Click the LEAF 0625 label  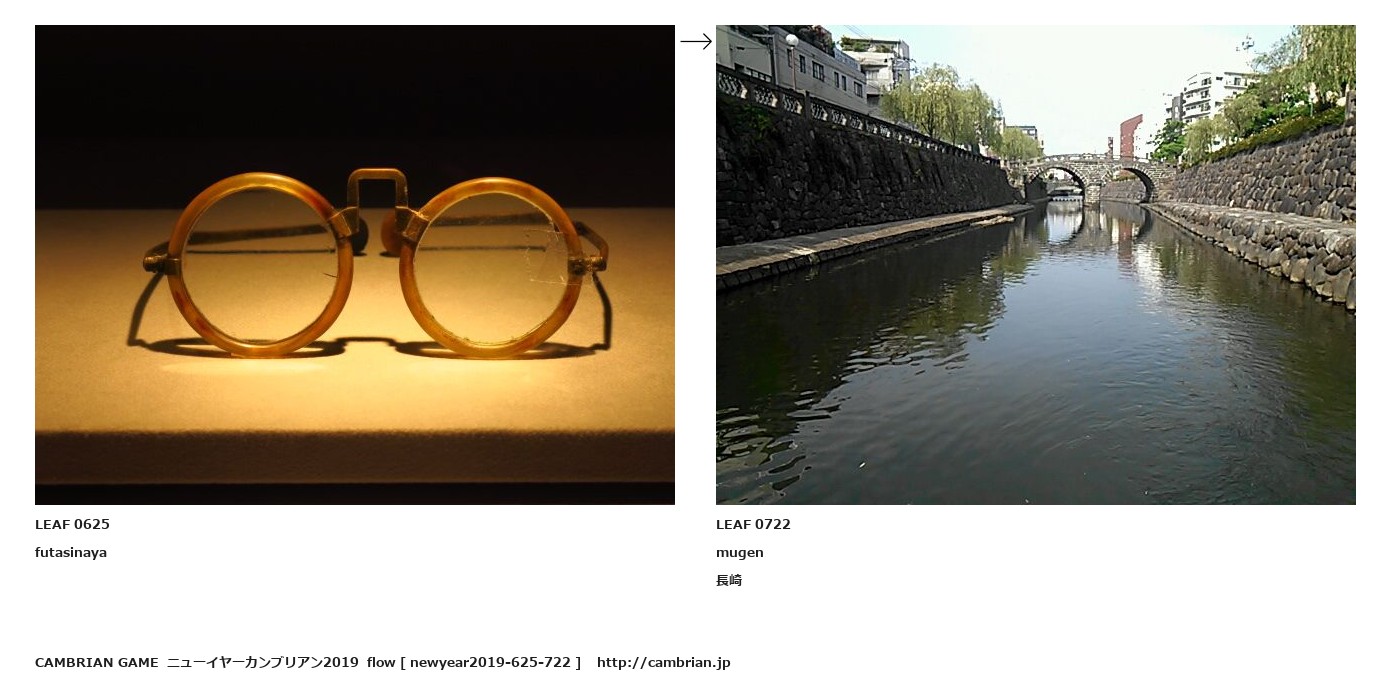[72, 524]
